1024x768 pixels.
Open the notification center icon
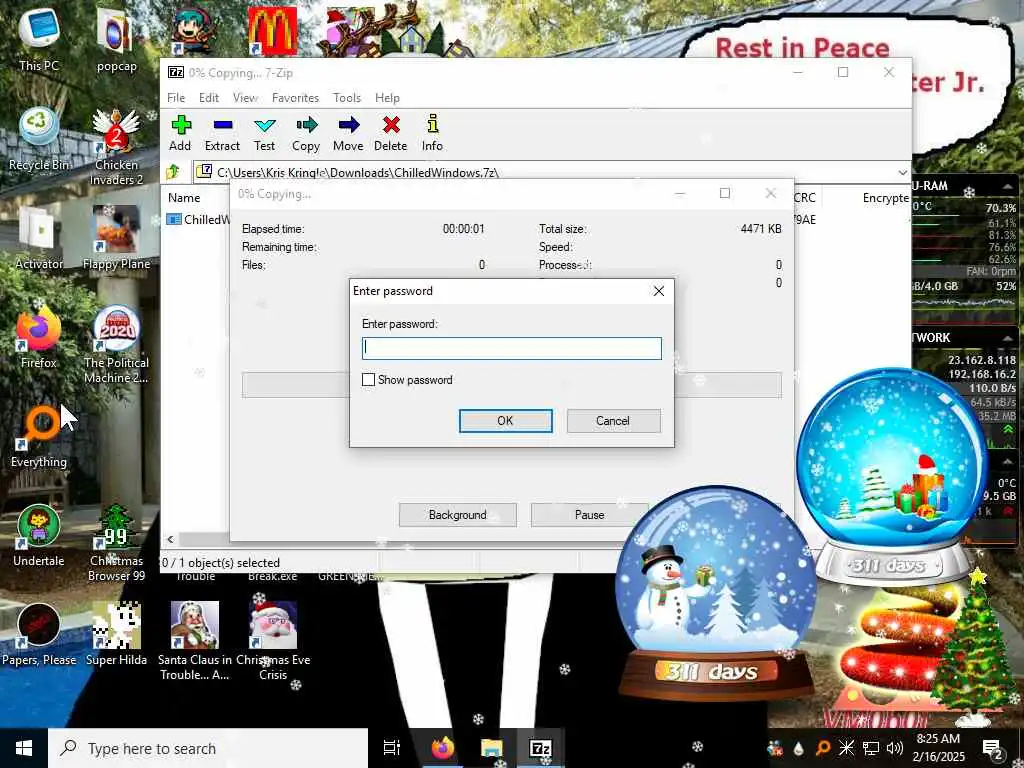tap(993, 749)
